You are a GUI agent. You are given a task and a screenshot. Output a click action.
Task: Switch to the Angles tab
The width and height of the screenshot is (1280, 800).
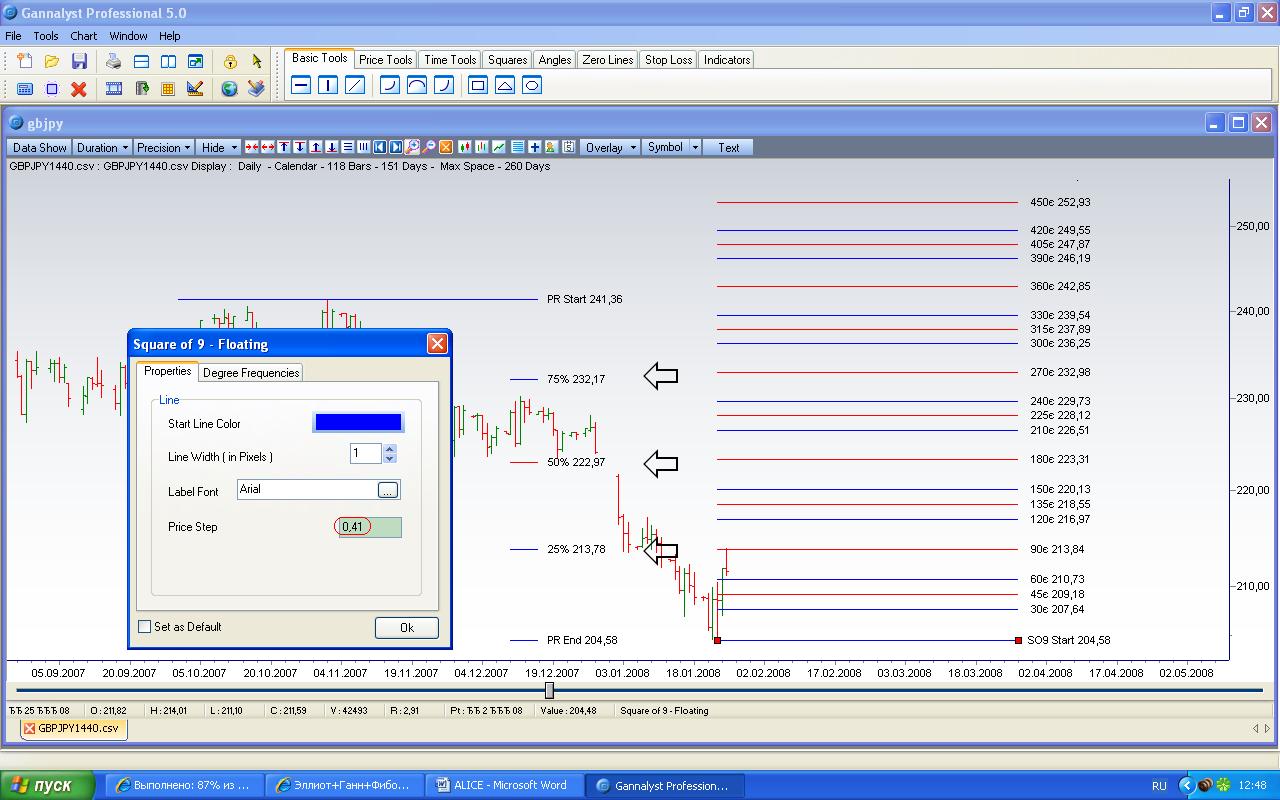pos(555,60)
